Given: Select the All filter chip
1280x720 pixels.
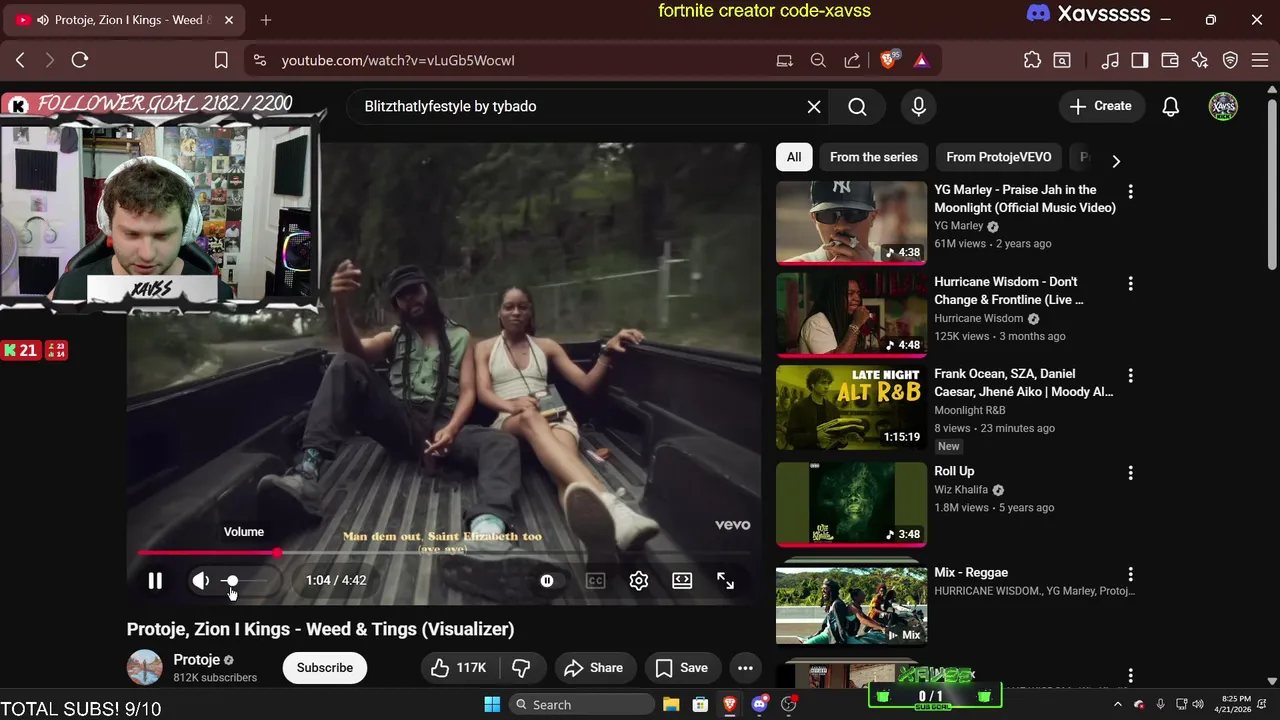Looking at the screenshot, I should point(794,157).
